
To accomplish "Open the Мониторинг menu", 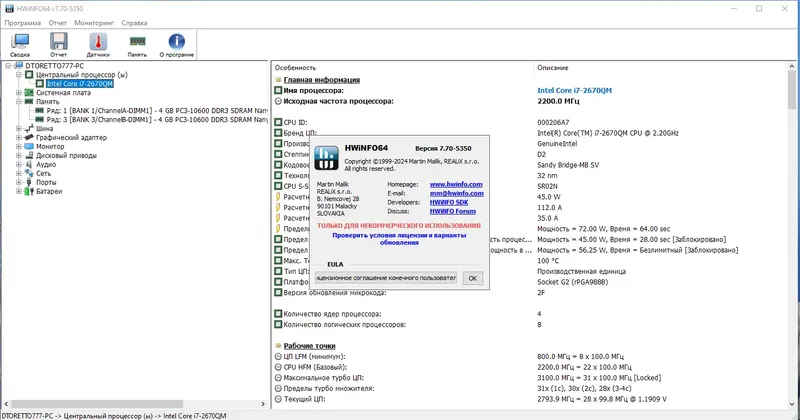I will pos(94,22).
